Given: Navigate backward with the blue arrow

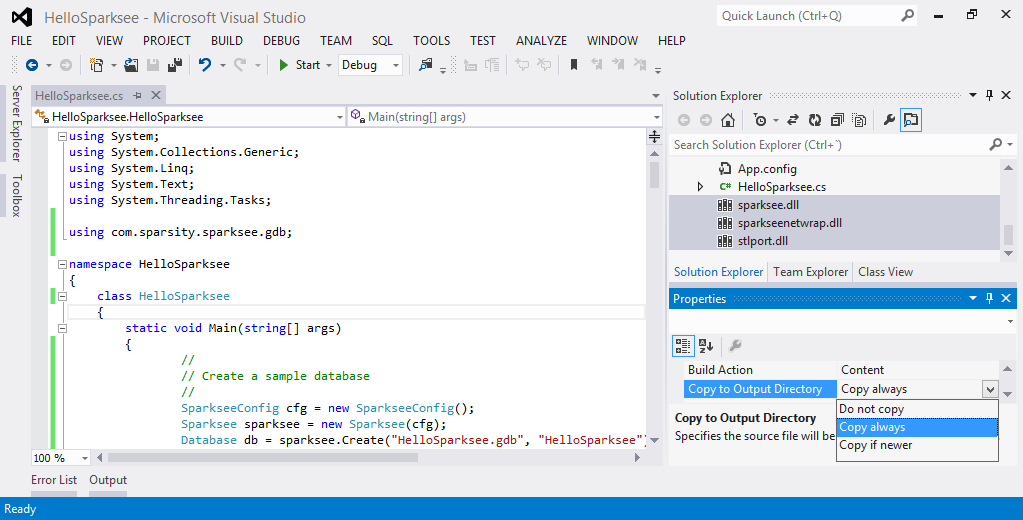Looking at the screenshot, I should pos(31,65).
